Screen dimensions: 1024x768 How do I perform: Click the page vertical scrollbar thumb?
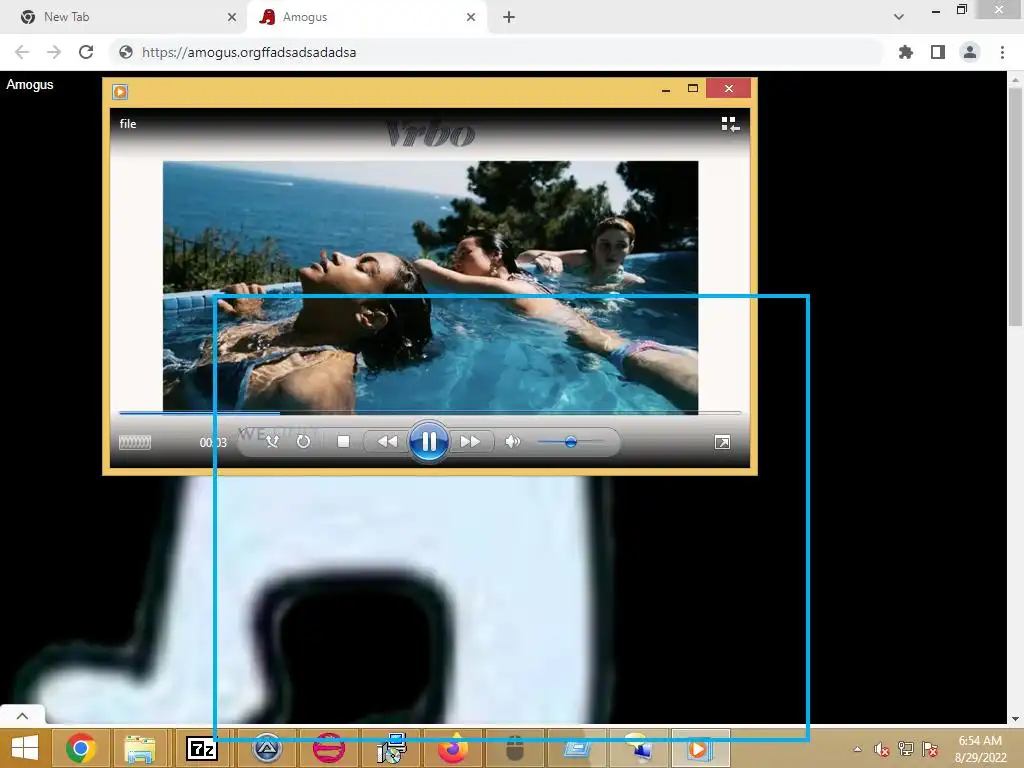pyautogui.click(x=1015, y=206)
